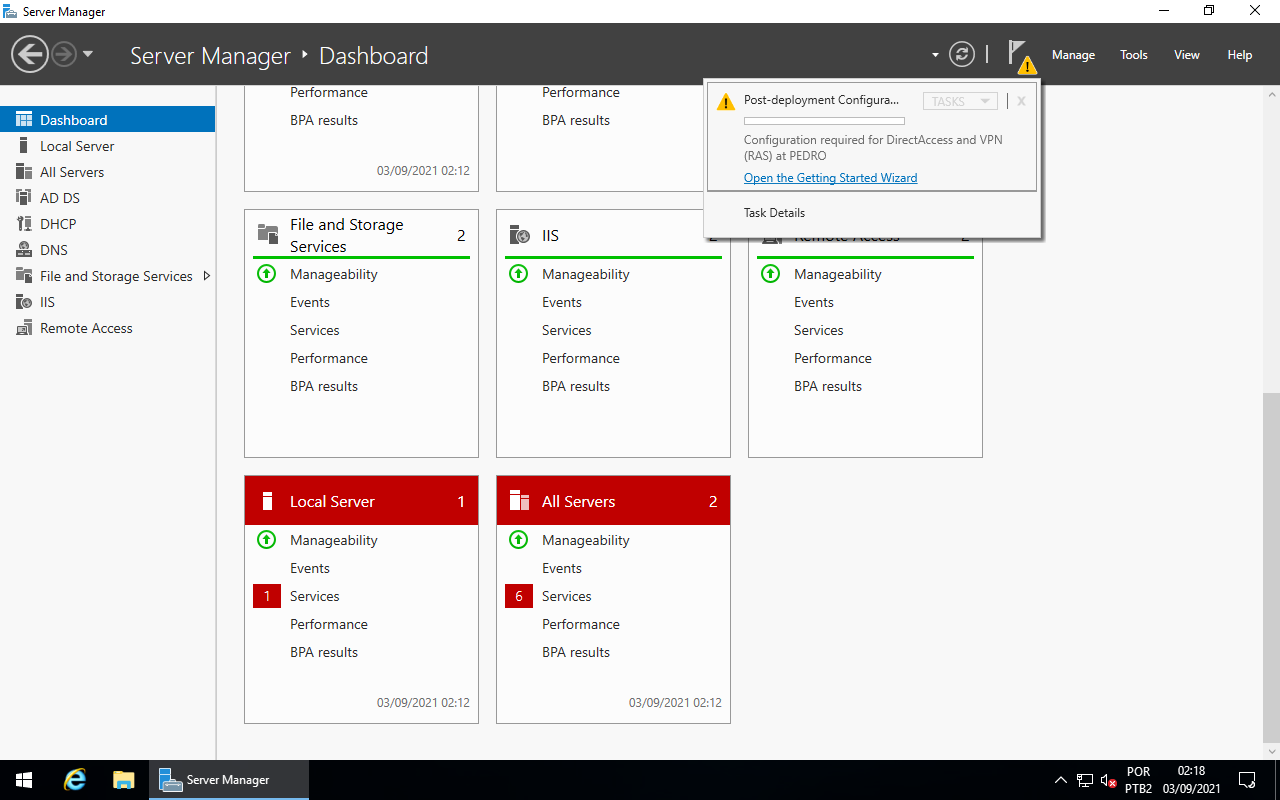Select Services under Local Server tile
This screenshot has height=800, width=1280.
click(x=314, y=595)
